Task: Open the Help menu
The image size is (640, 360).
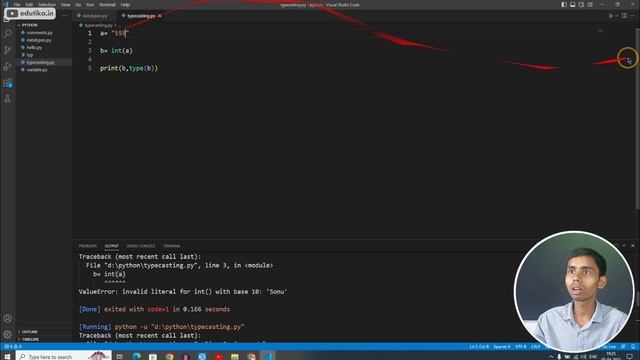Action: pos(125,4)
